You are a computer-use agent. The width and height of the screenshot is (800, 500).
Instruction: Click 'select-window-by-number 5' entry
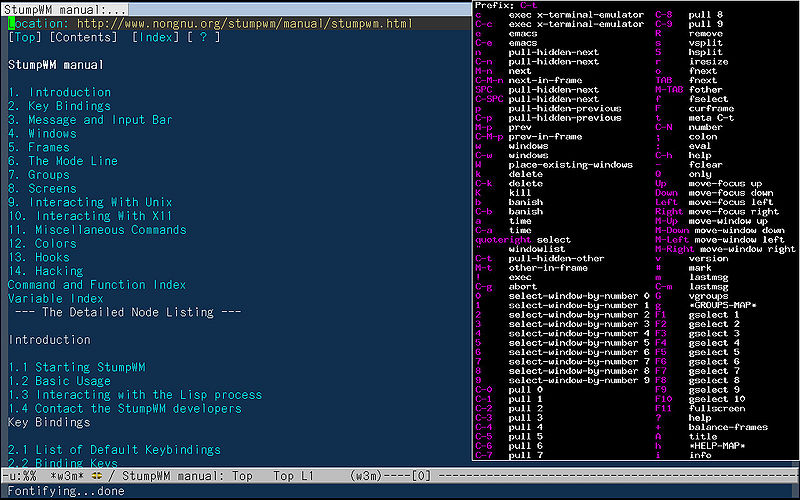click(579, 343)
